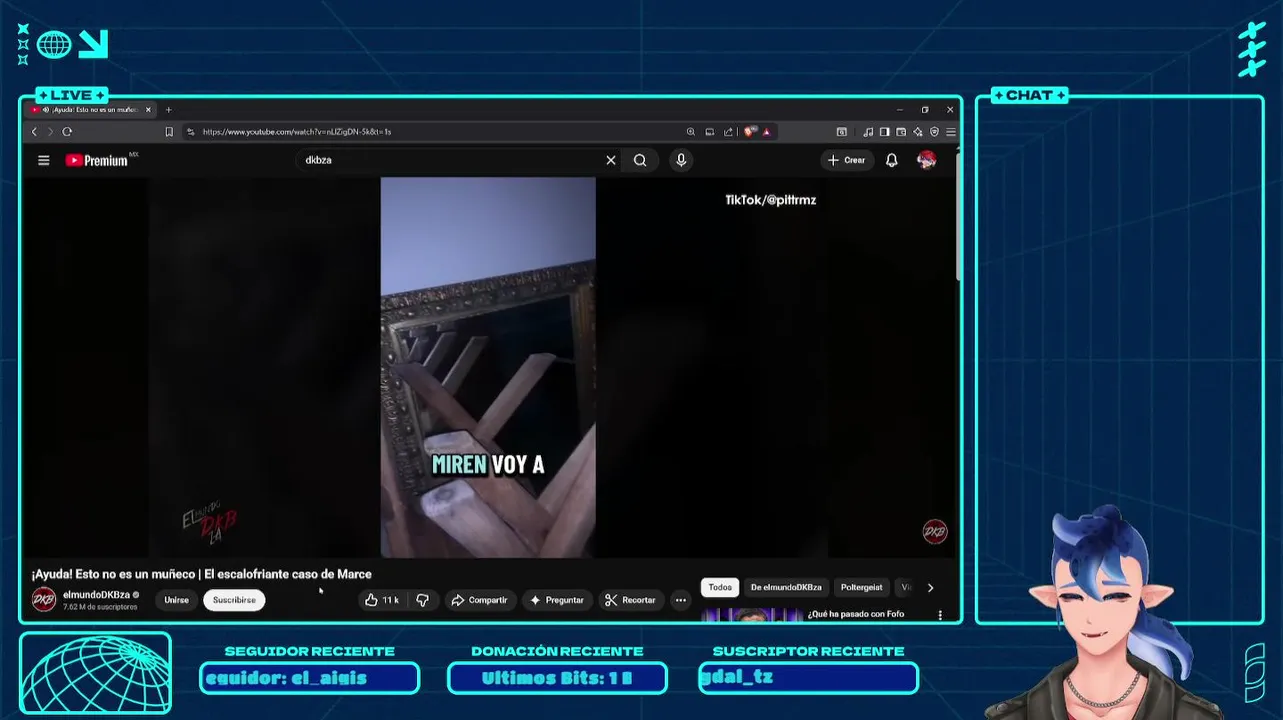Open YouTube notifications bell
This screenshot has width=1283, height=720.
click(892, 160)
